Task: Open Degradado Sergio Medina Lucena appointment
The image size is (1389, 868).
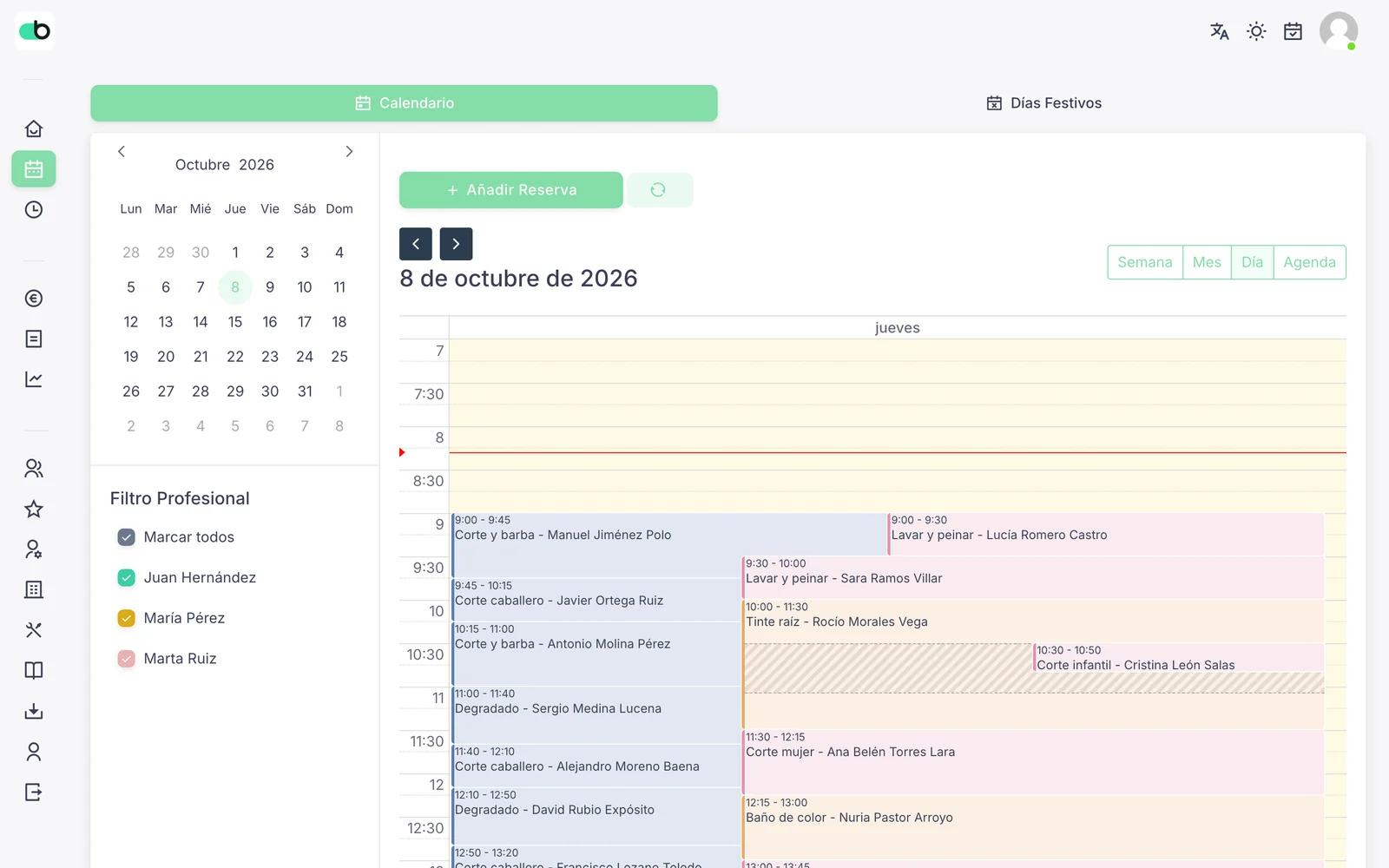Action: (x=596, y=715)
